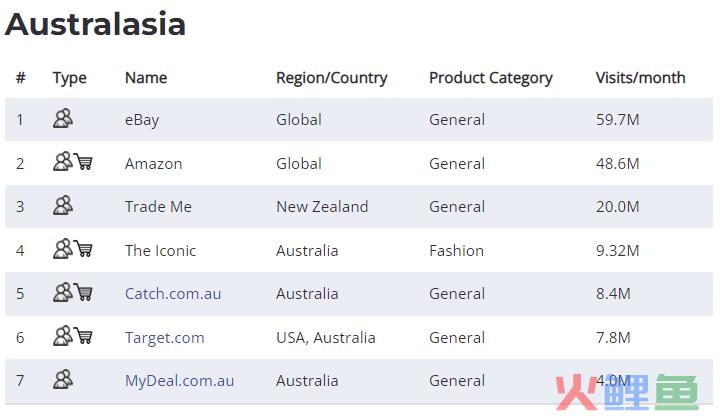Click the people icon in MyDeal.com.au row
The image size is (723, 416).
(x=63, y=379)
